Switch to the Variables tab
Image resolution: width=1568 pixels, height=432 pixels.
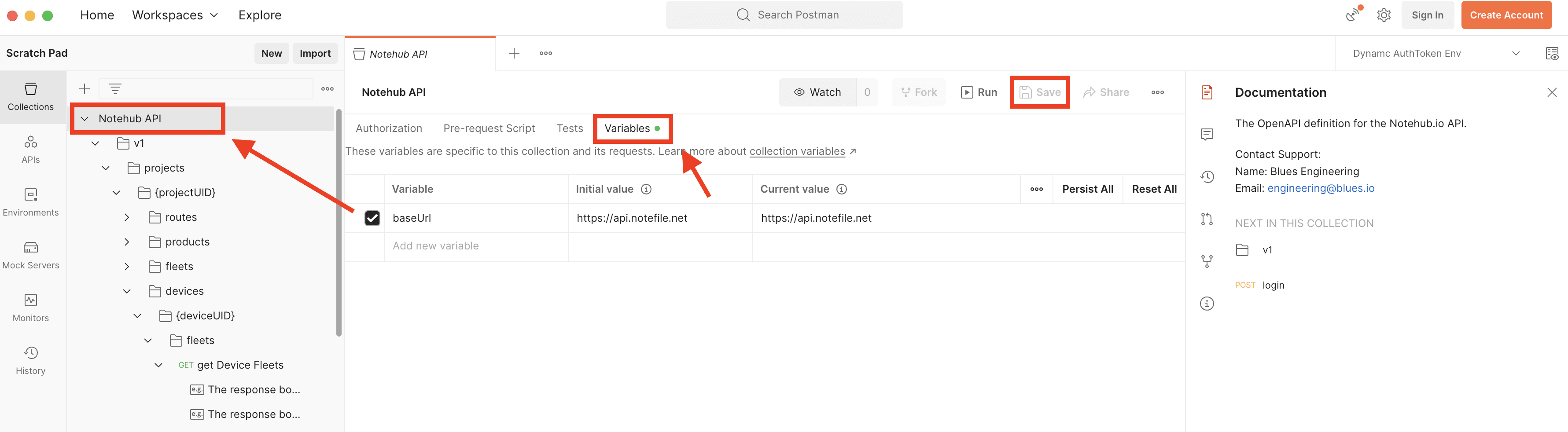coord(632,128)
